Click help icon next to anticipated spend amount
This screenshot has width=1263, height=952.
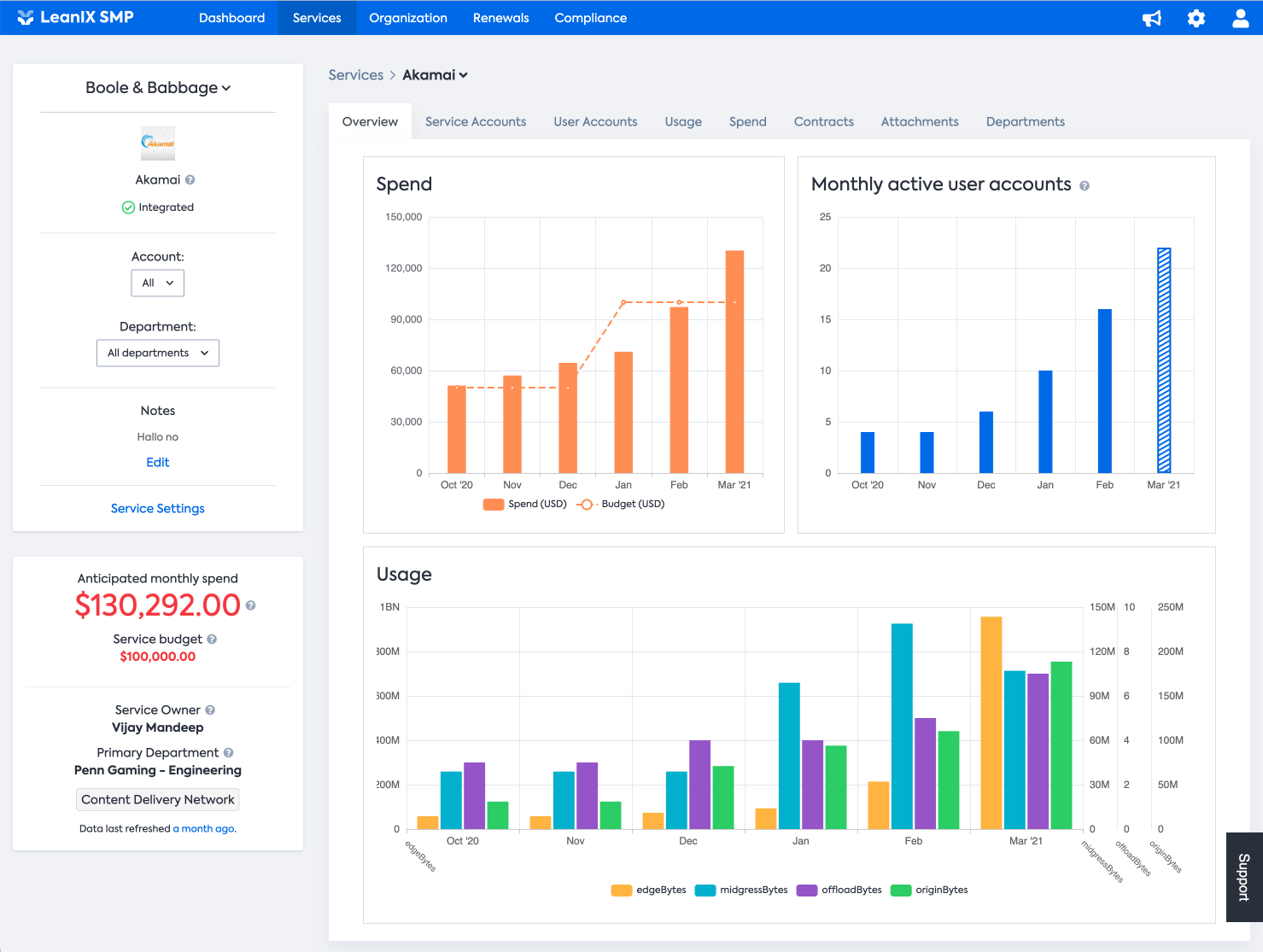[x=251, y=605]
